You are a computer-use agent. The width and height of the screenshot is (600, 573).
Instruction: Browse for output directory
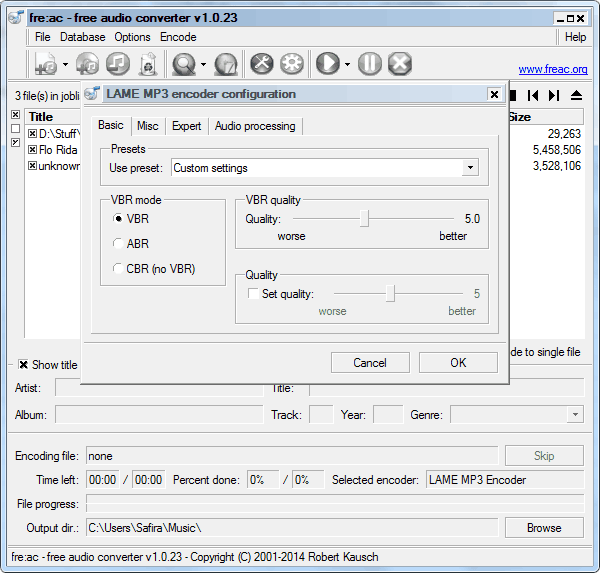coord(544,528)
